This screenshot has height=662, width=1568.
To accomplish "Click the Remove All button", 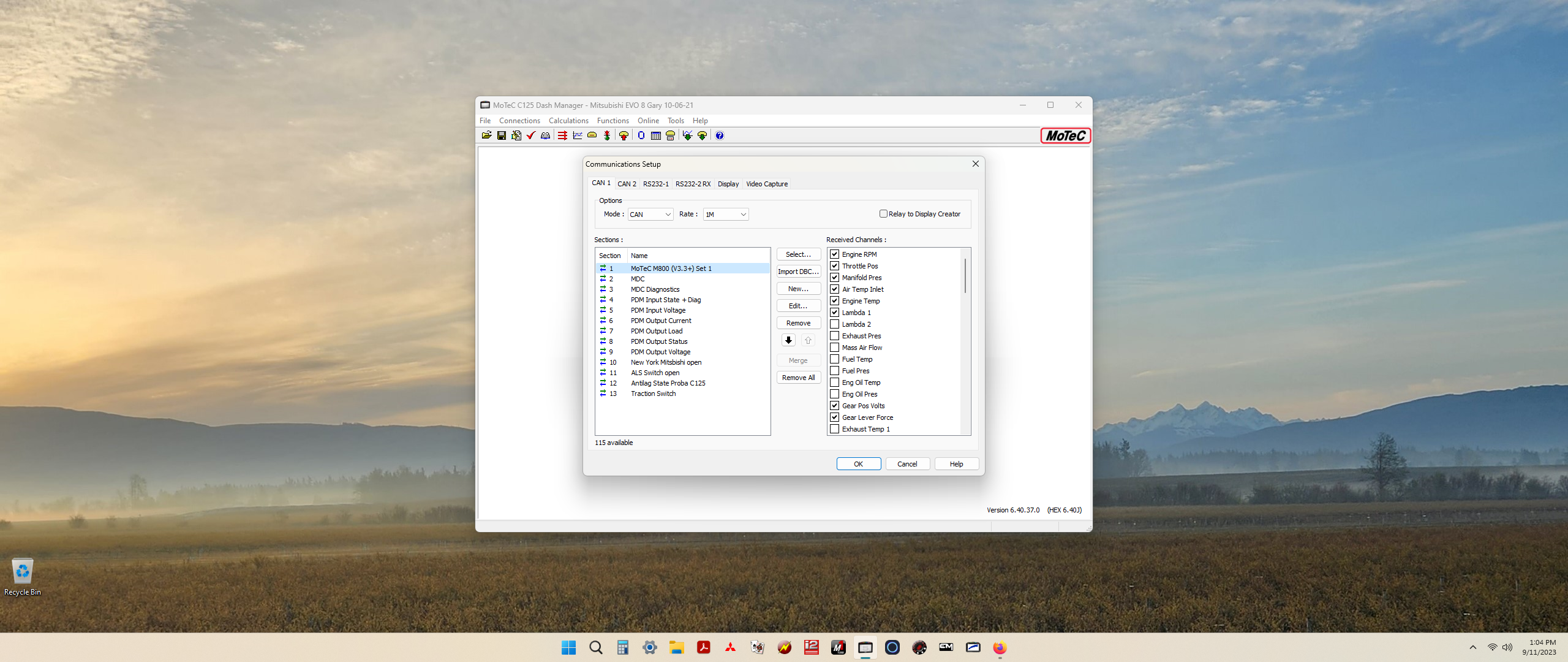I will 799,378.
